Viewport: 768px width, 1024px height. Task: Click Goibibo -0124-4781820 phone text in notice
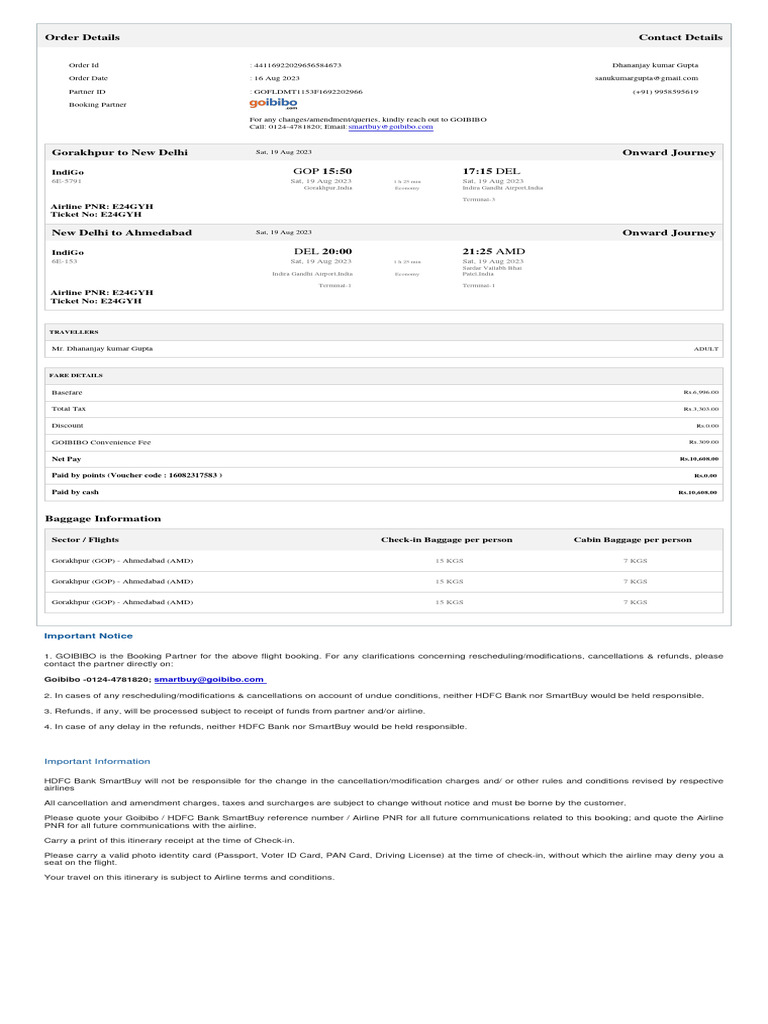point(97,679)
